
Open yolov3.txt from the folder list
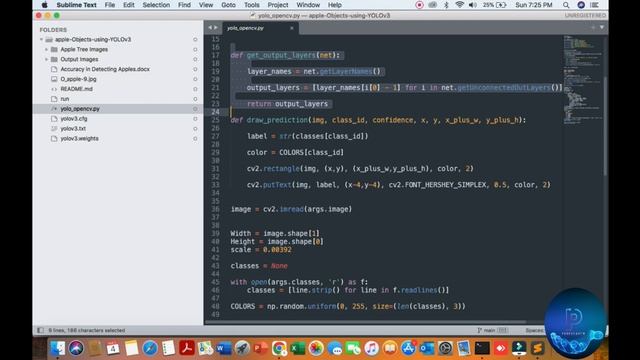(x=73, y=129)
